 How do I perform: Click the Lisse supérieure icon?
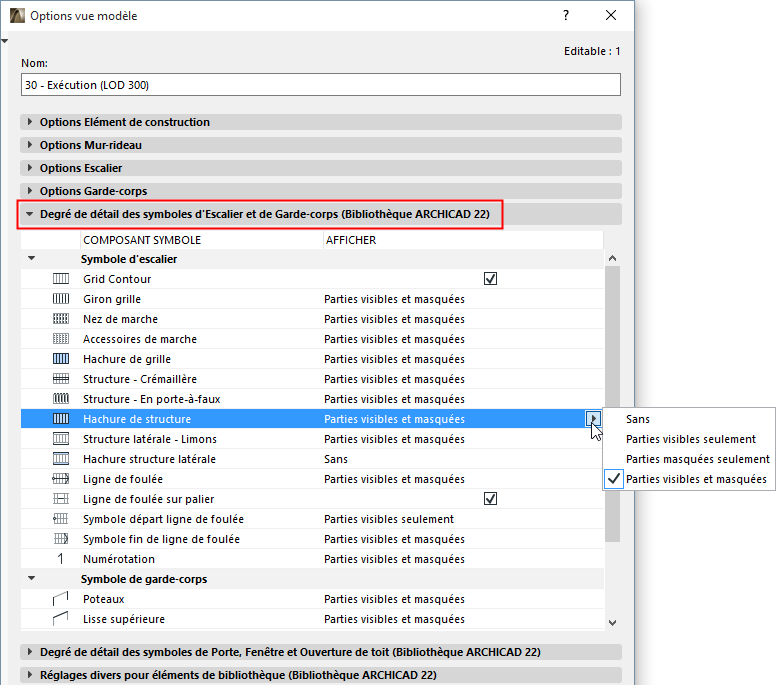pyautogui.click(x=60, y=619)
